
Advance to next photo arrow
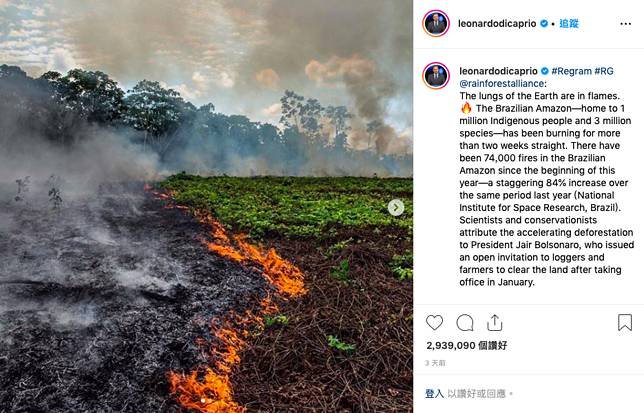(396, 207)
